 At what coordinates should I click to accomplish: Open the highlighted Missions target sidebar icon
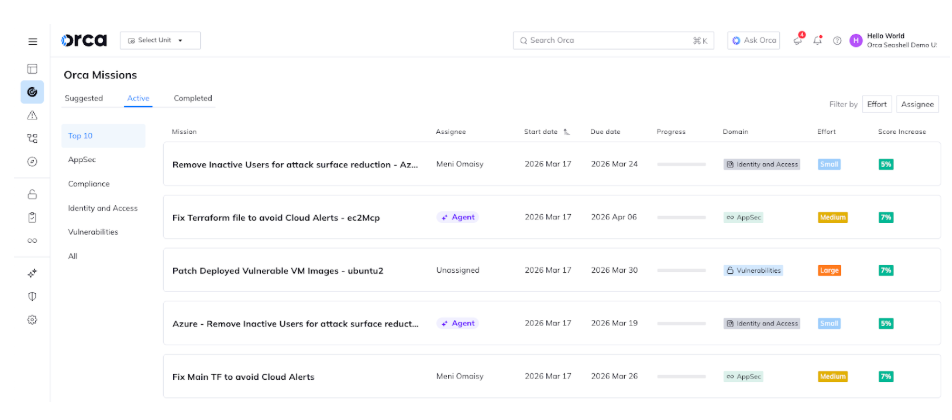point(33,92)
